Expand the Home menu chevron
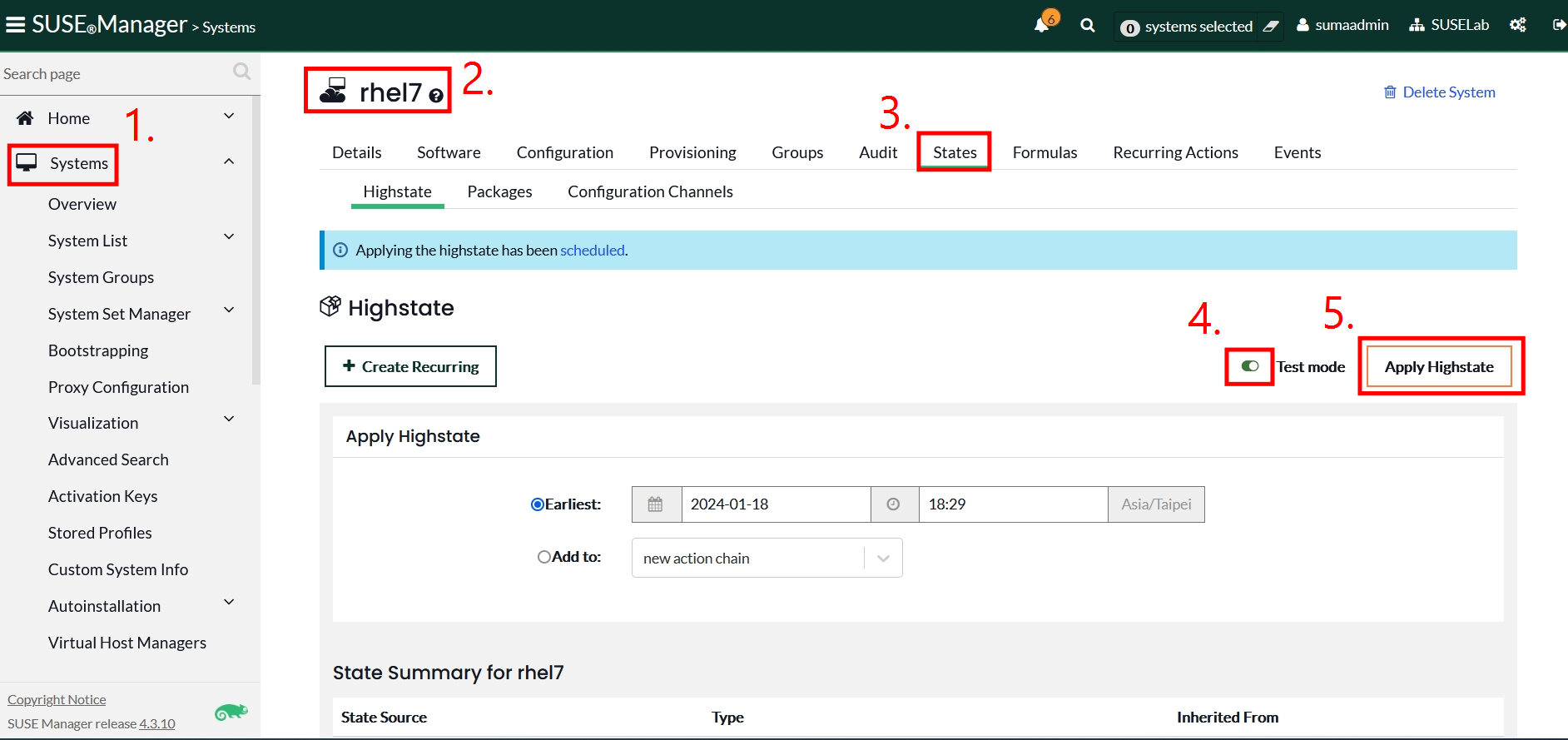Screen dimensions: 1568x740 tap(229, 117)
